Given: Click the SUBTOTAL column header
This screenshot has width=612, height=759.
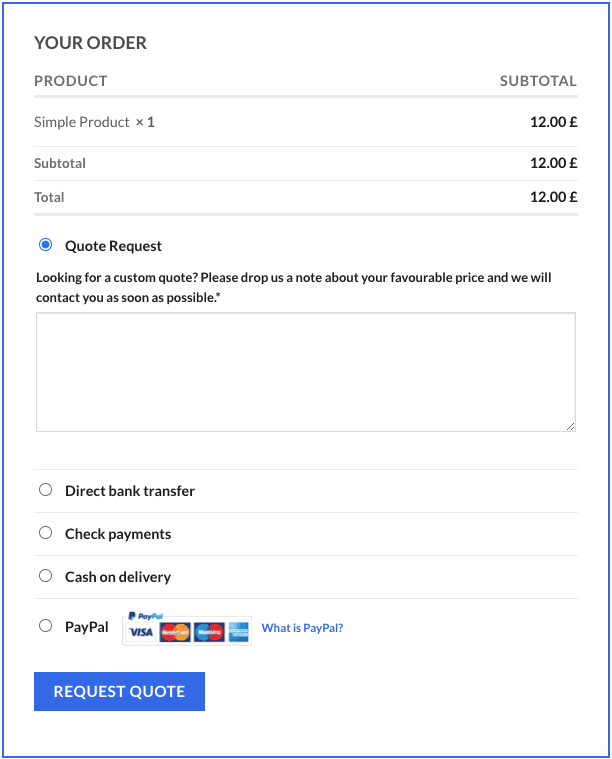Looking at the screenshot, I should (x=538, y=81).
